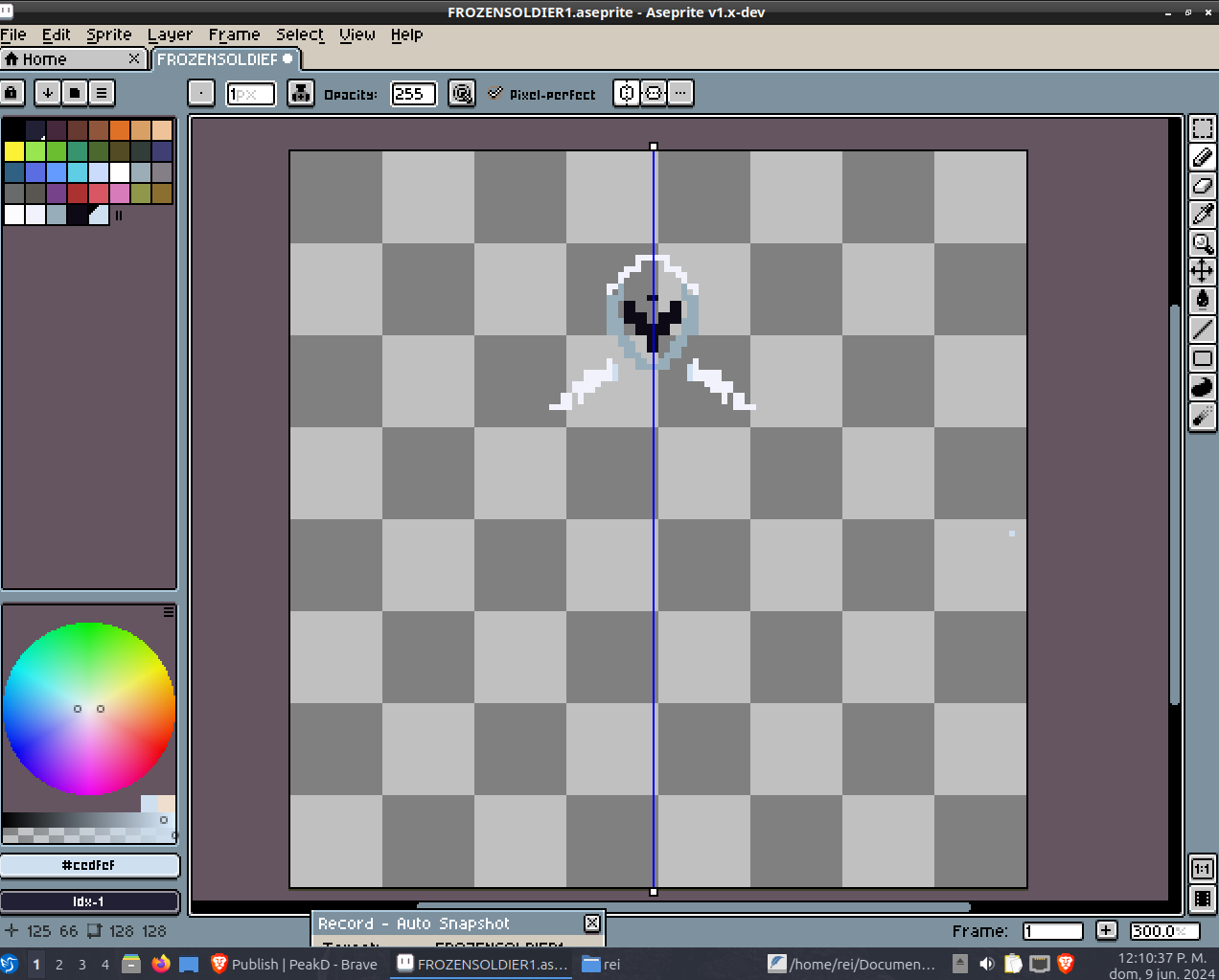Viewport: 1219px width, 980px height.
Task: Open the rei file manager taskbar window
Action: (x=602, y=965)
